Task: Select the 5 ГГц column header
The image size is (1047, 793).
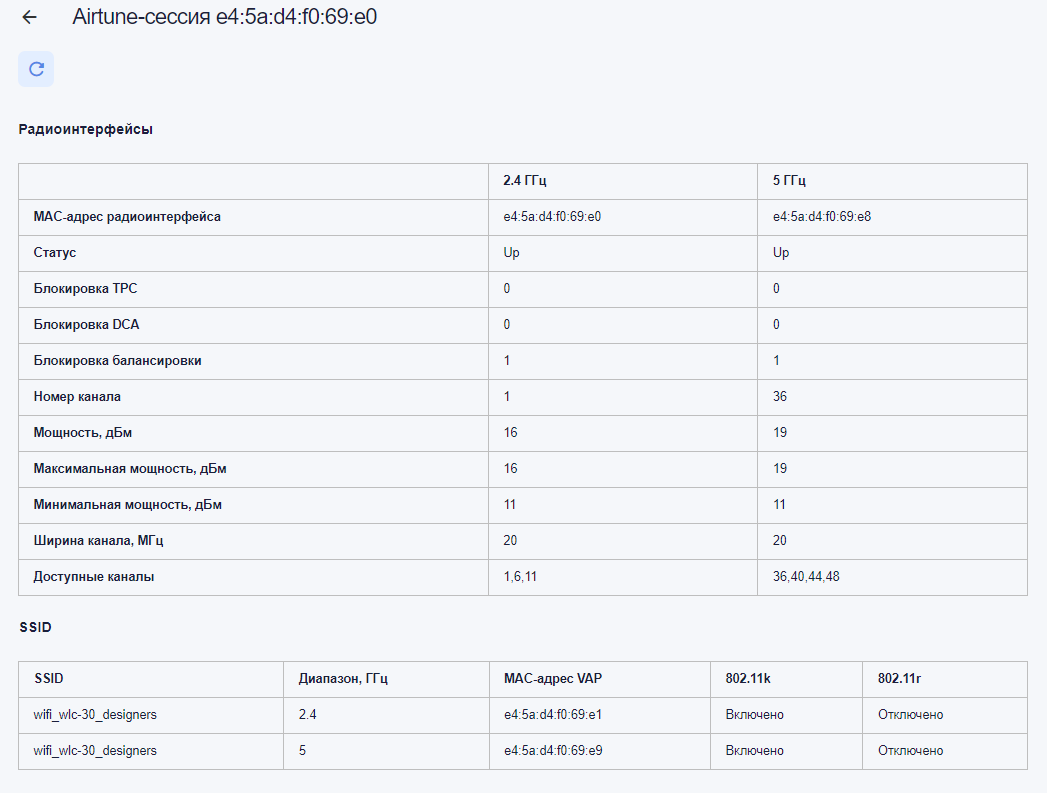Action: click(x=789, y=181)
